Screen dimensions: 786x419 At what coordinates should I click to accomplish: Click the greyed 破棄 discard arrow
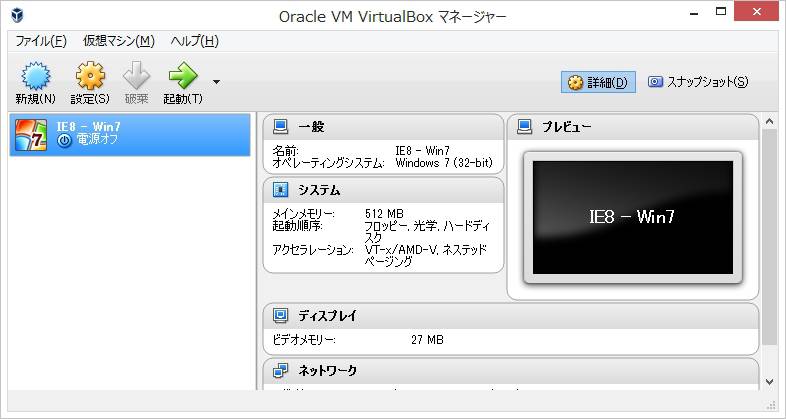pos(136,76)
